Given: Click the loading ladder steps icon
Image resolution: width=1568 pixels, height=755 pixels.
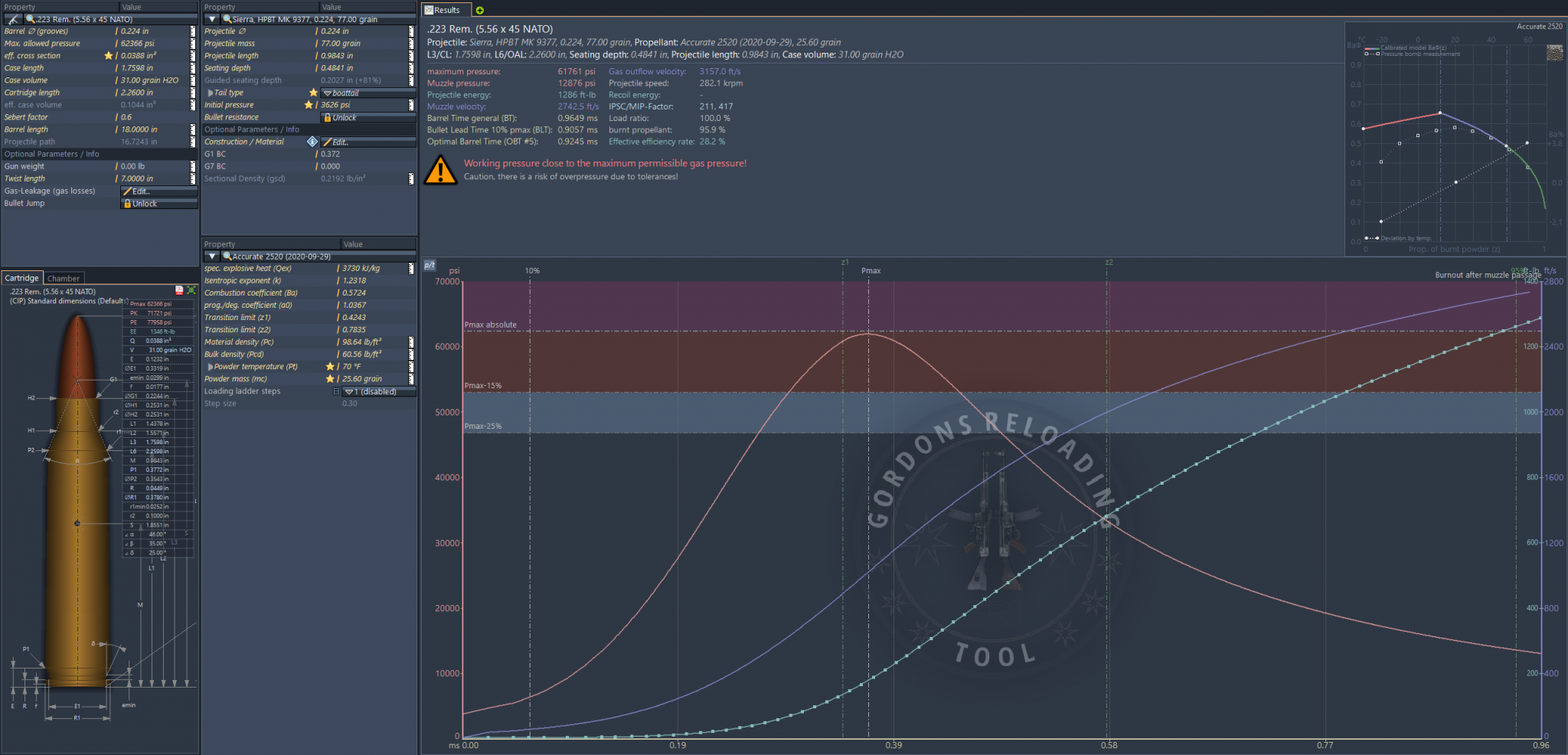Looking at the screenshot, I should [x=336, y=391].
